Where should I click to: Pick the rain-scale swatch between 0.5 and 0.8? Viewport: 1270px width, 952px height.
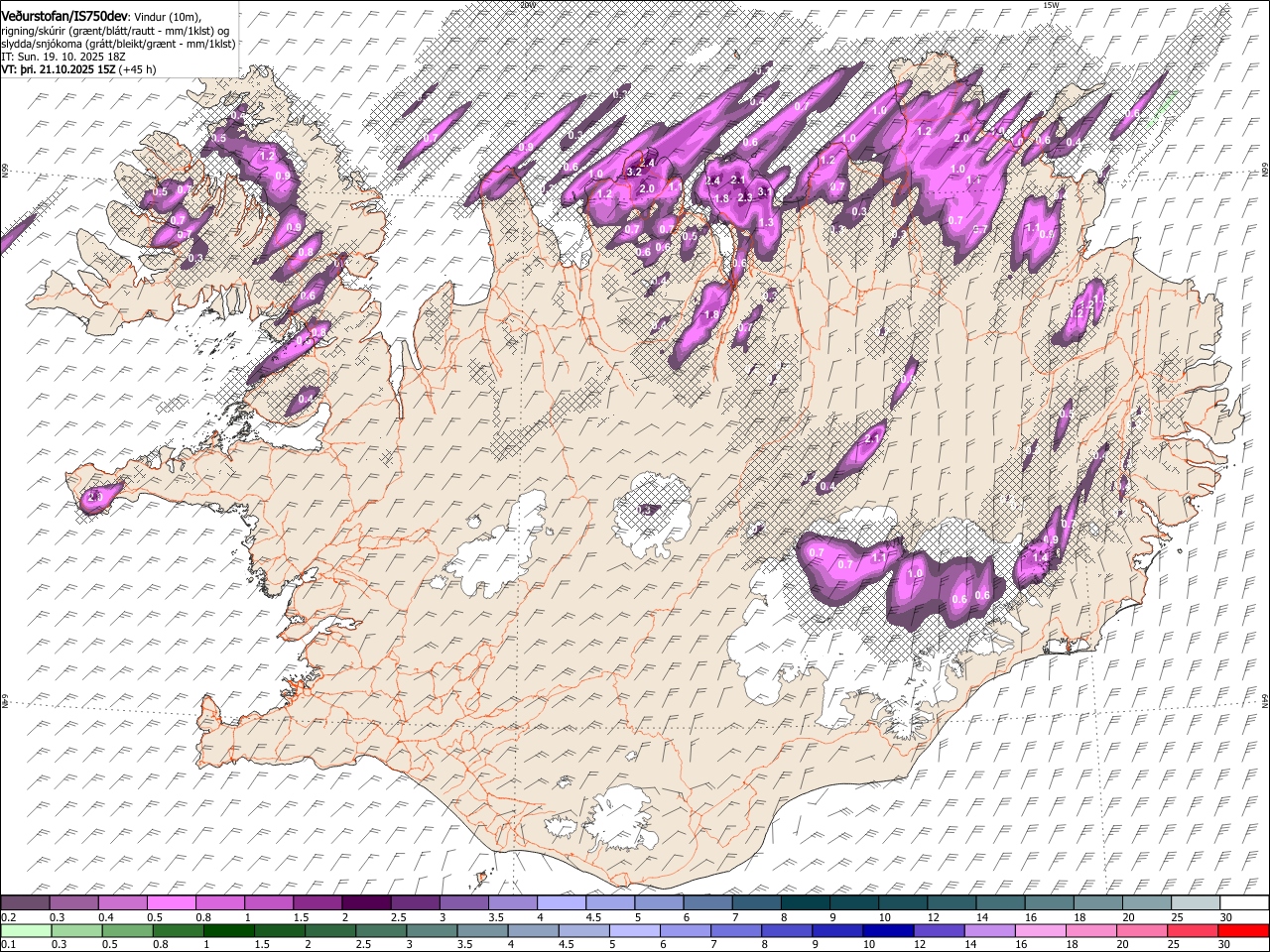pyautogui.click(x=128, y=930)
